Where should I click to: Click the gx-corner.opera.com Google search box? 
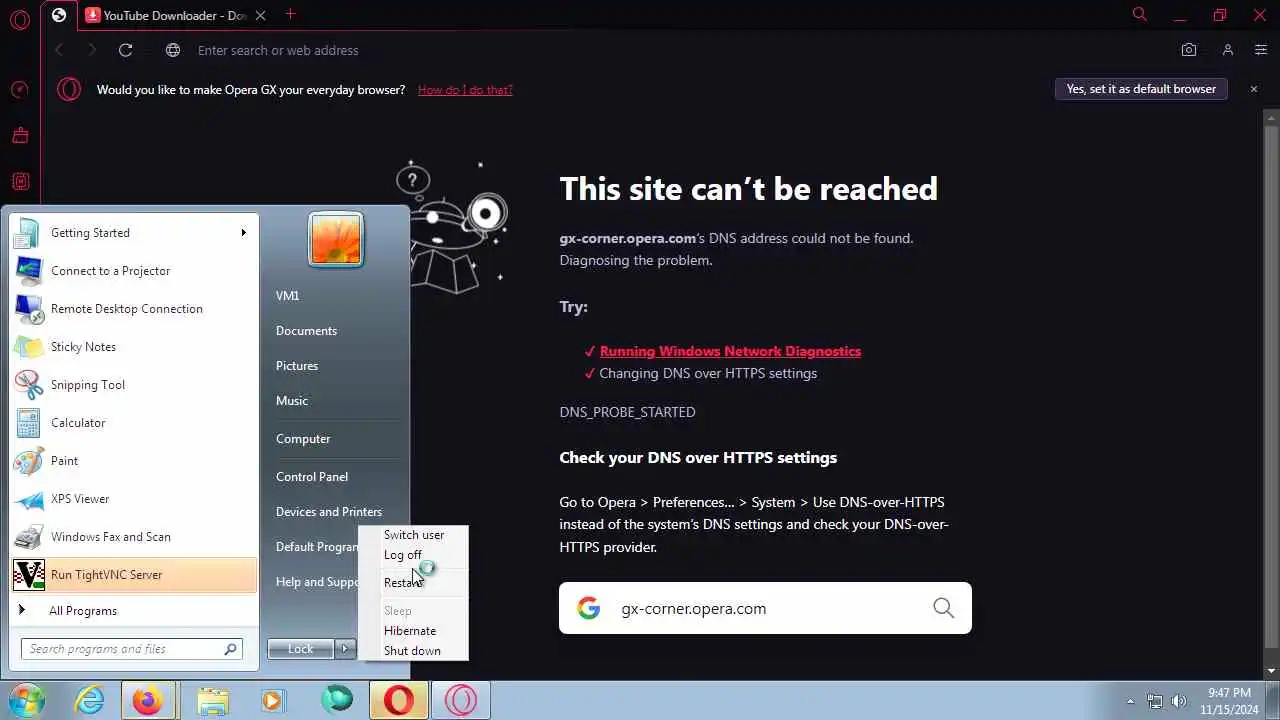click(x=765, y=608)
